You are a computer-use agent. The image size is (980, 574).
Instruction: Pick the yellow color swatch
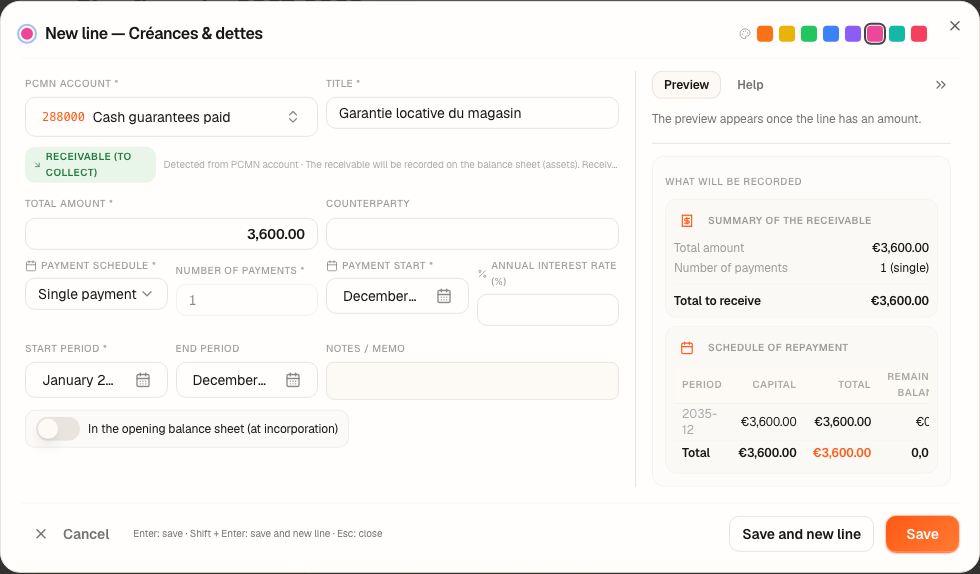point(787,34)
